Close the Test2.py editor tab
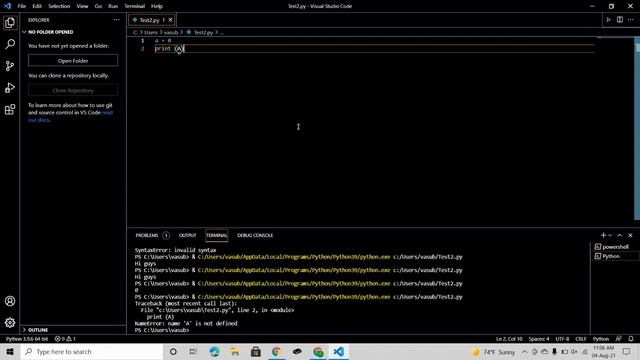 (x=171, y=20)
